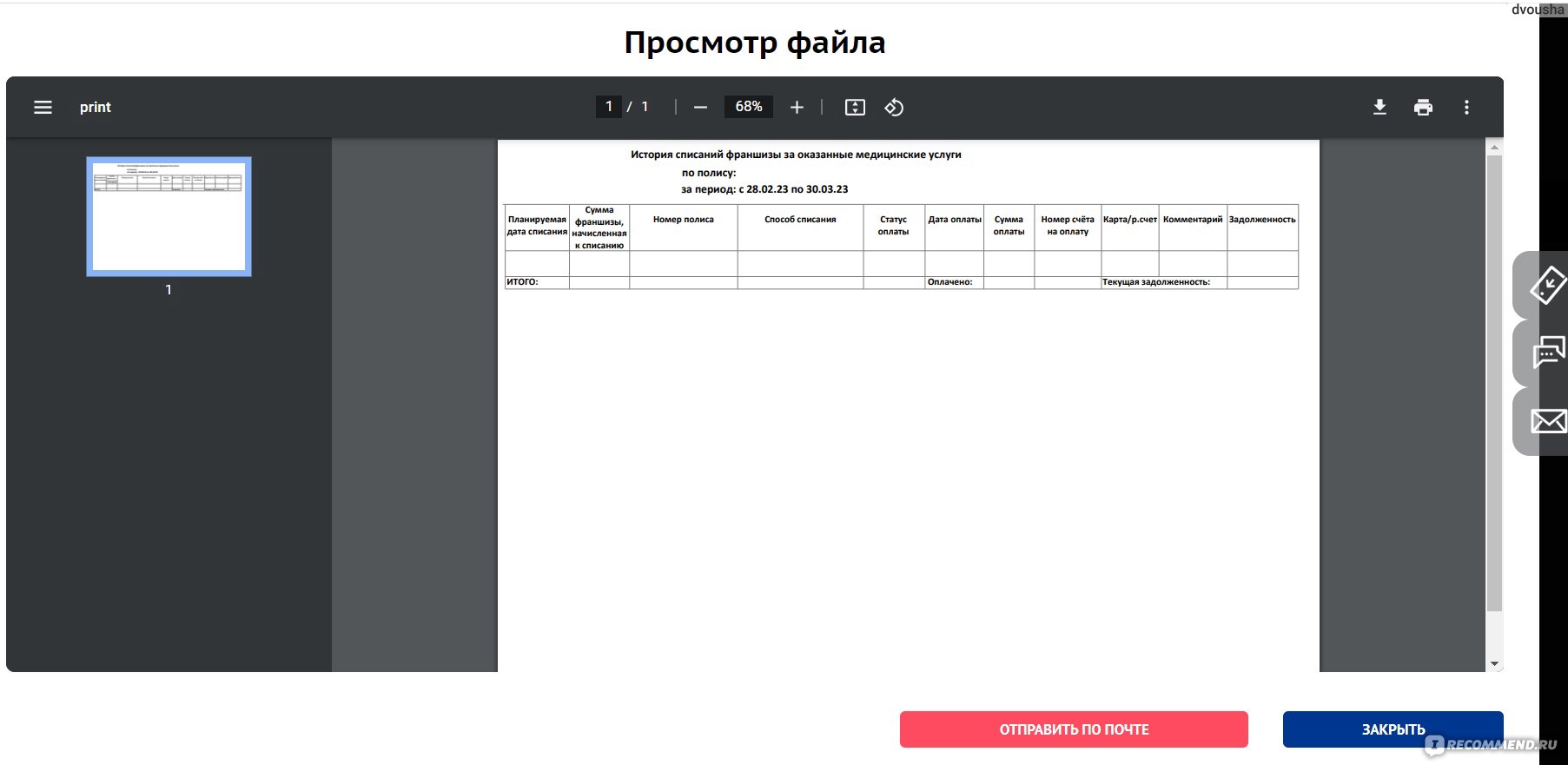Click the 'Статус оплаты' column header
1568x765 pixels.
coord(893,226)
